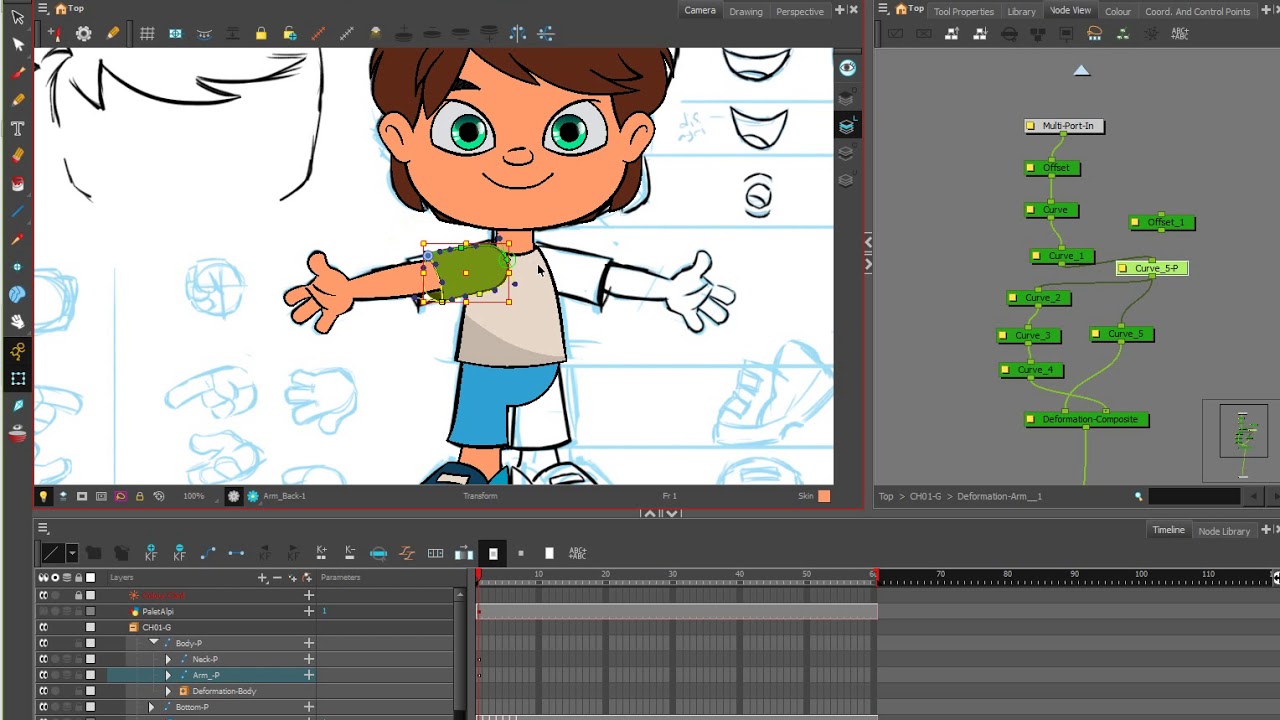Click the move nodes up icon in Node View

(952, 33)
